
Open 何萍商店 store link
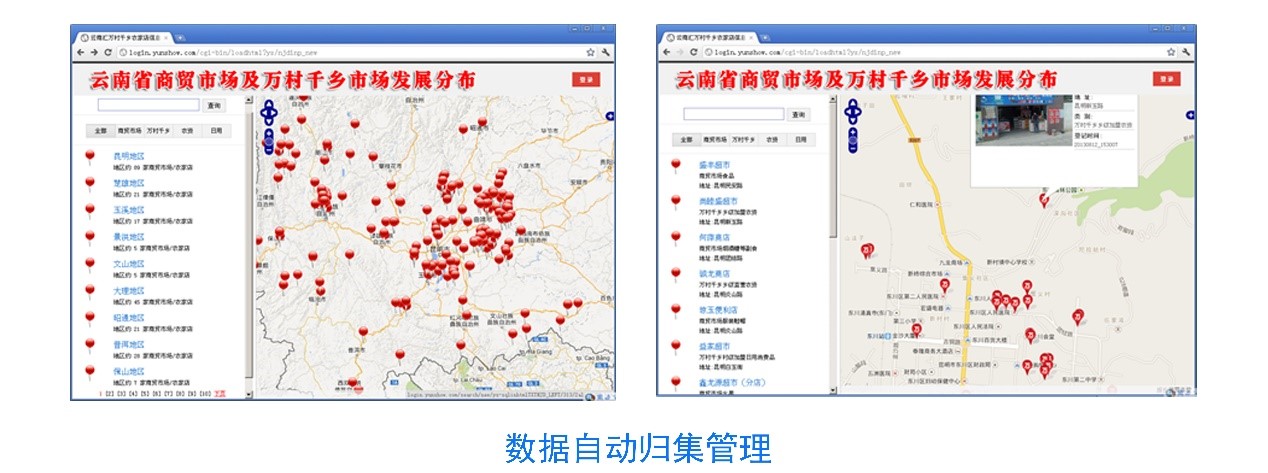pyautogui.click(x=713, y=237)
